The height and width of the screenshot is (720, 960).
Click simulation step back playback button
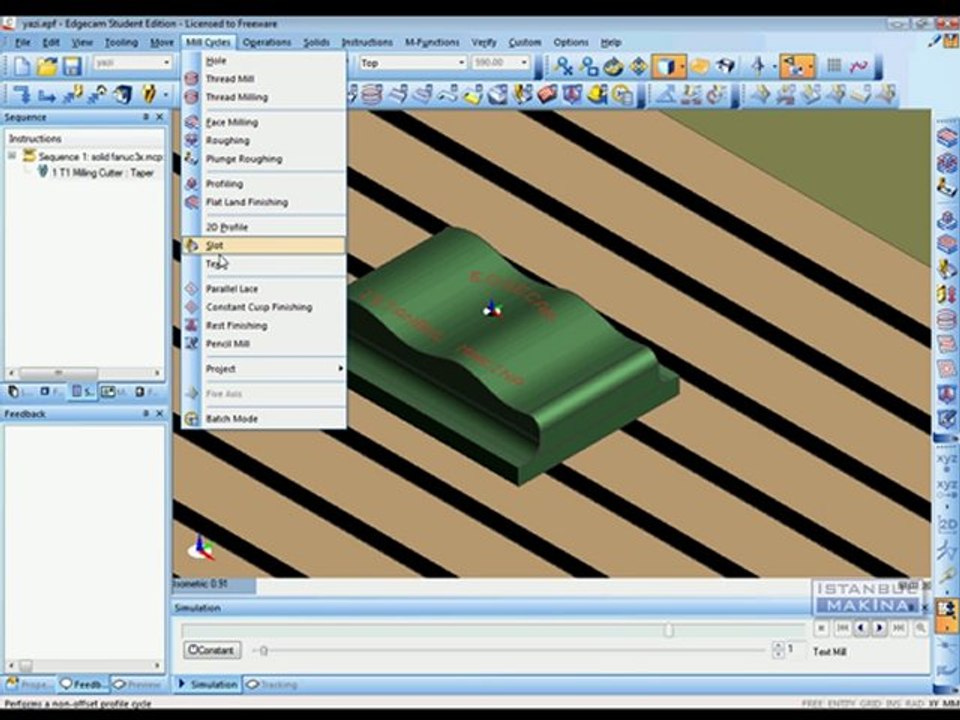click(x=862, y=628)
